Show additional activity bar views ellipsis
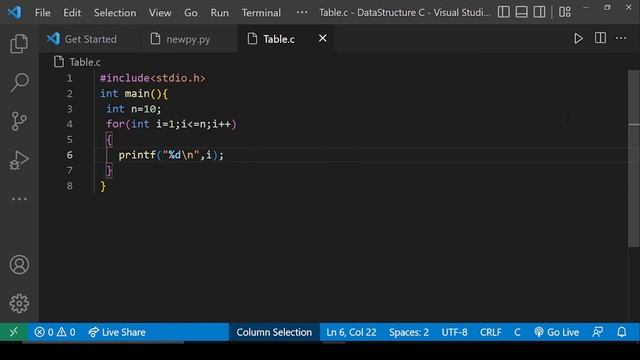The height and width of the screenshot is (360, 640). tap(19, 199)
